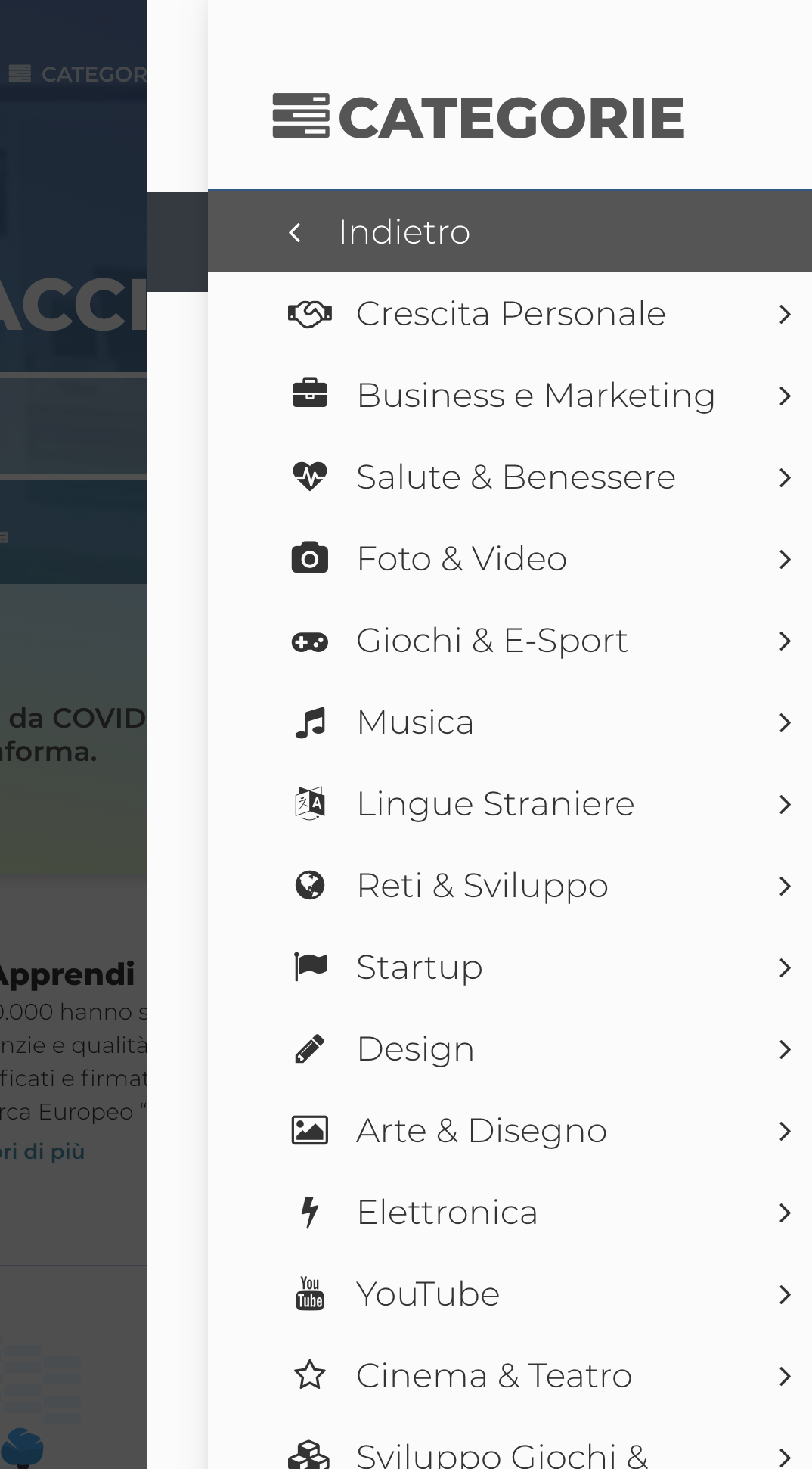Expand the Arte & Disegno chevron
This screenshot has height=1469, width=812.
[785, 1131]
